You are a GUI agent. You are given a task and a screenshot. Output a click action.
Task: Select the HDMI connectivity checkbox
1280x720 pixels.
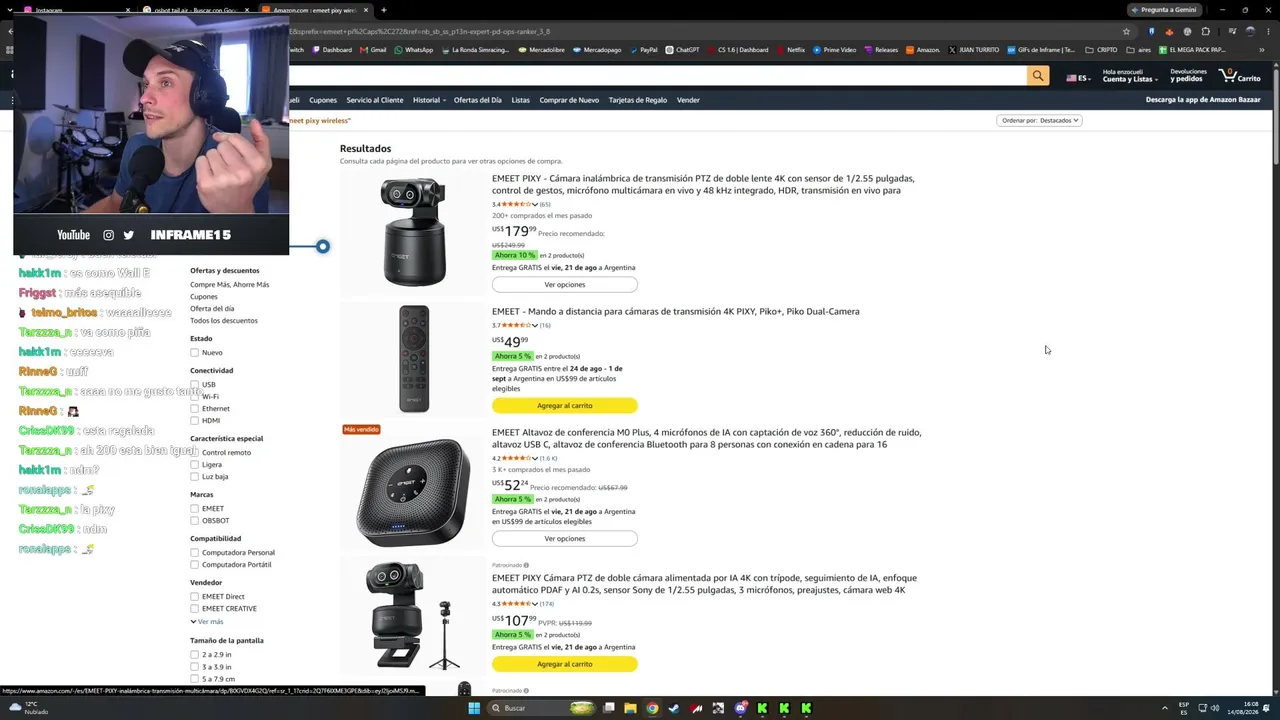[x=195, y=421]
